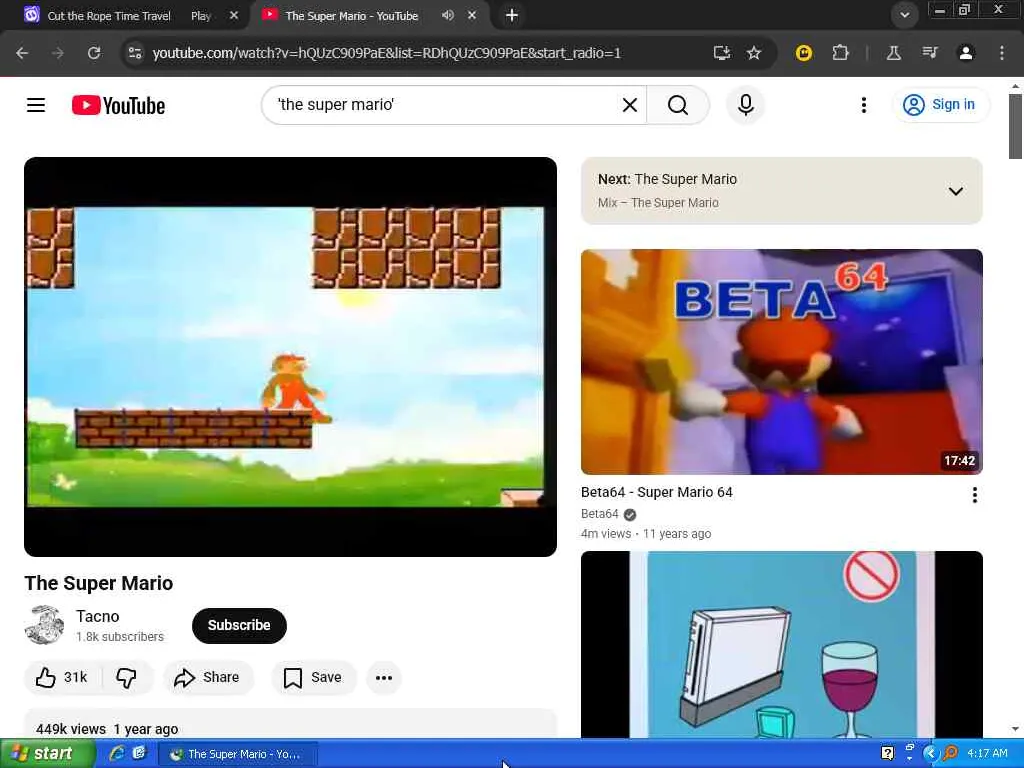Open the Chrome profile avatar

point(965,53)
